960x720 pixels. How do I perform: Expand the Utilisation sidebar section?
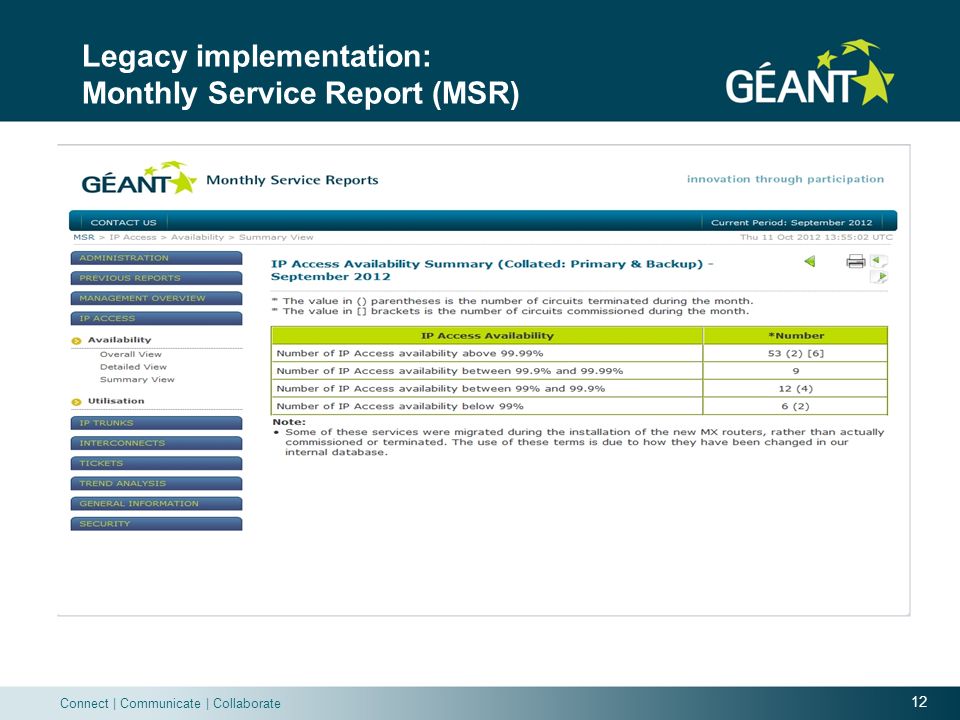(x=116, y=401)
